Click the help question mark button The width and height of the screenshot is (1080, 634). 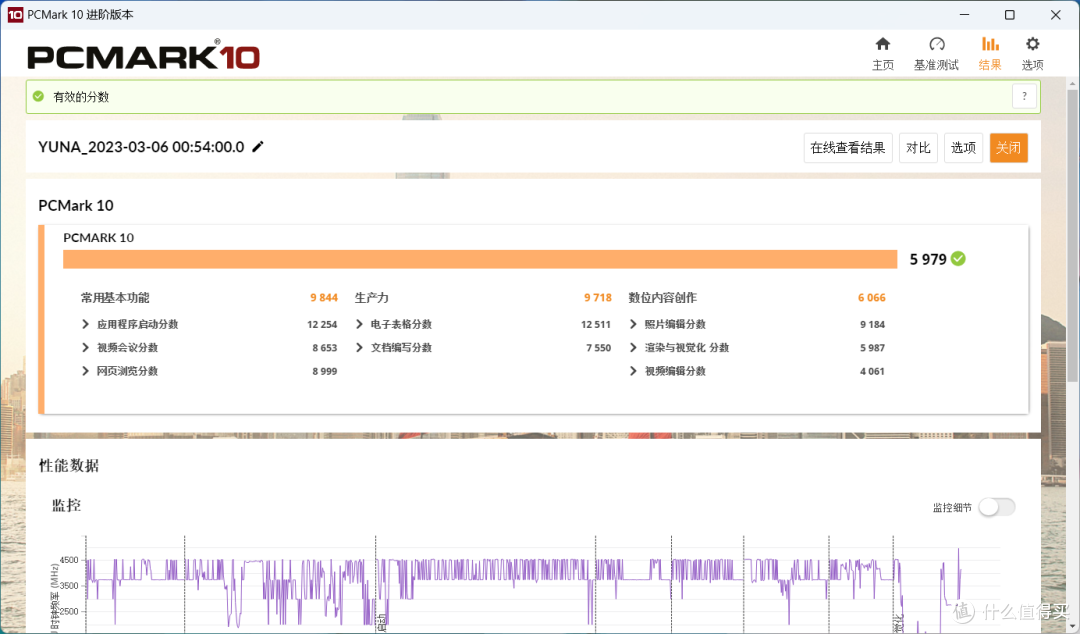[1024, 96]
